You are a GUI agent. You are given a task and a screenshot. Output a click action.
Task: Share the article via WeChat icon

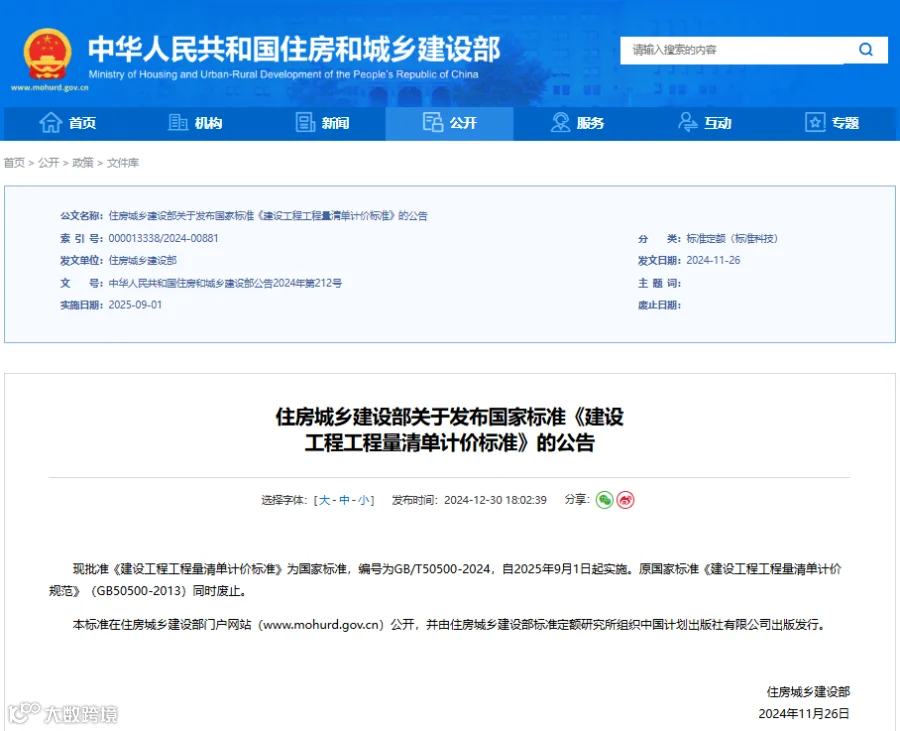point(604,500)
